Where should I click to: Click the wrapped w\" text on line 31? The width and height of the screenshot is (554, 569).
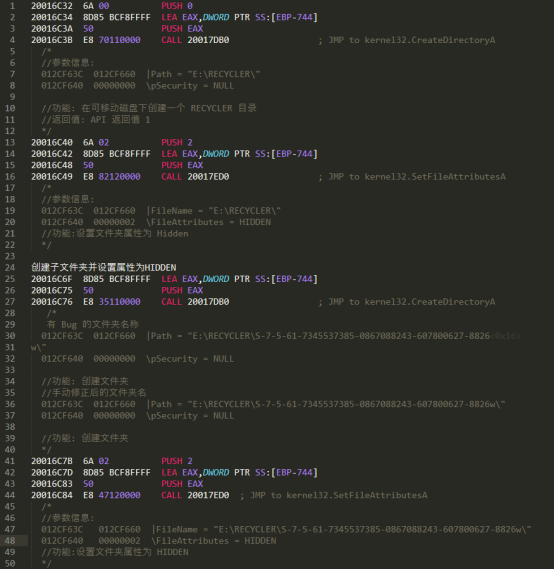tap(38, 347)
